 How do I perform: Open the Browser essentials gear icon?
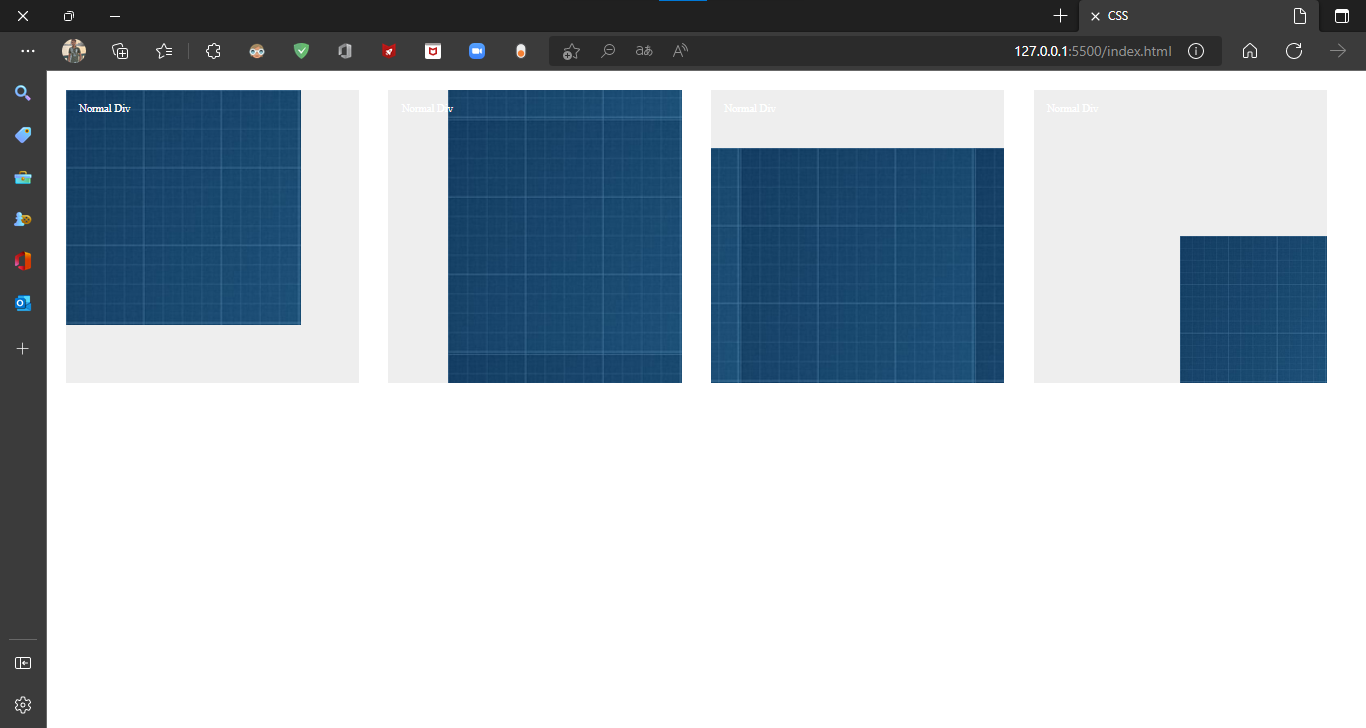(23, 704)
